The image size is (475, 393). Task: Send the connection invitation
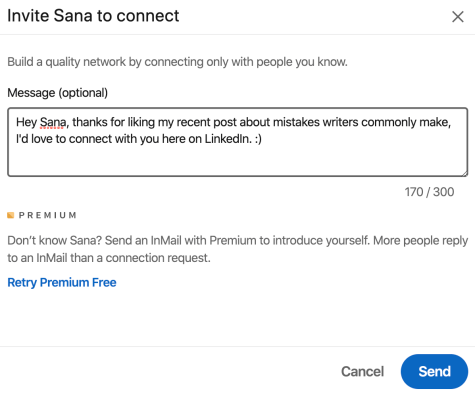434,371
